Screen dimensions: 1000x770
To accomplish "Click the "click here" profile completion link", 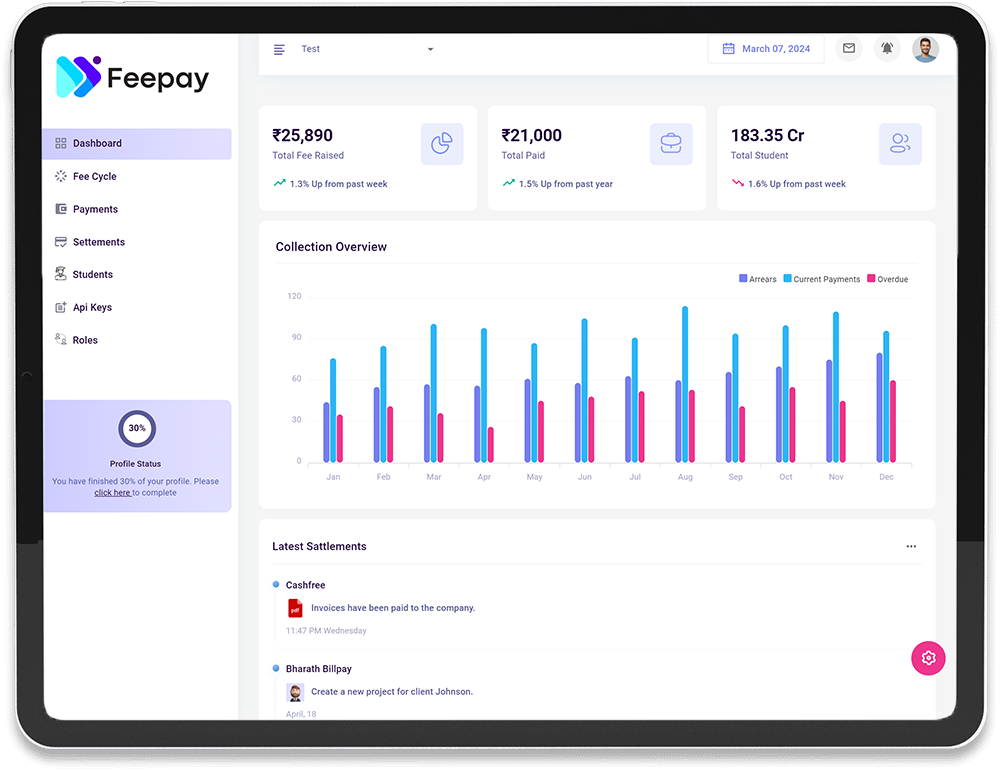I will pyautogui.click(x=112, y=493).
